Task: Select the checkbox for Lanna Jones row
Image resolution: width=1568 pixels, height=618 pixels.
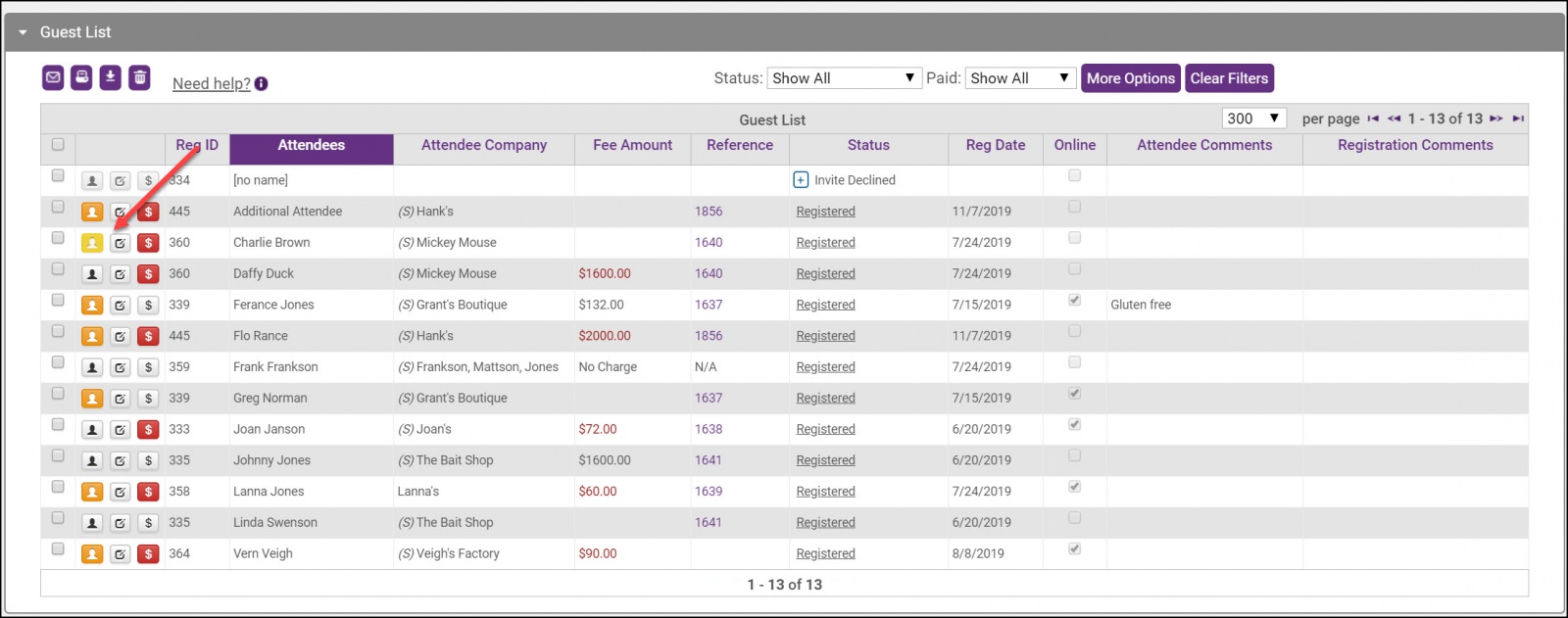Action: 58,487
